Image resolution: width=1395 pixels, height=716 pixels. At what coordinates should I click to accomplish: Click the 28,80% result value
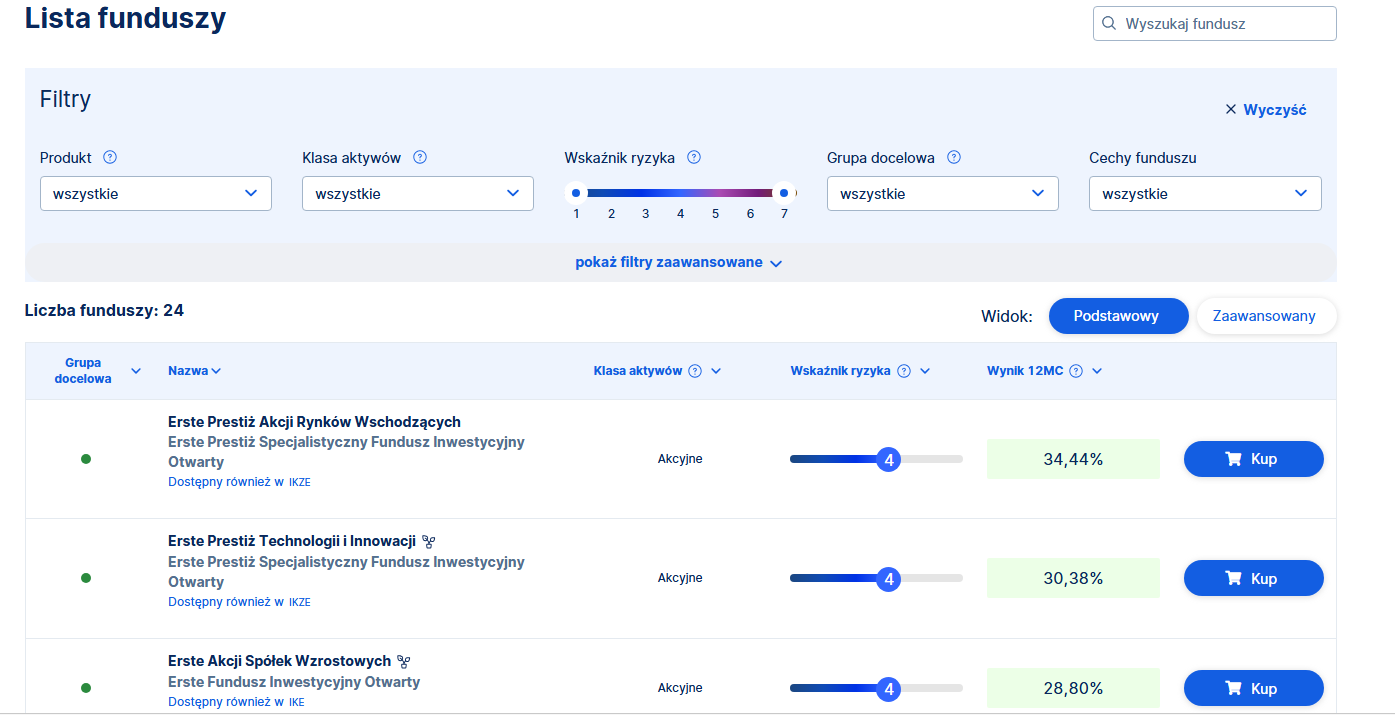tap(1073, 688)
